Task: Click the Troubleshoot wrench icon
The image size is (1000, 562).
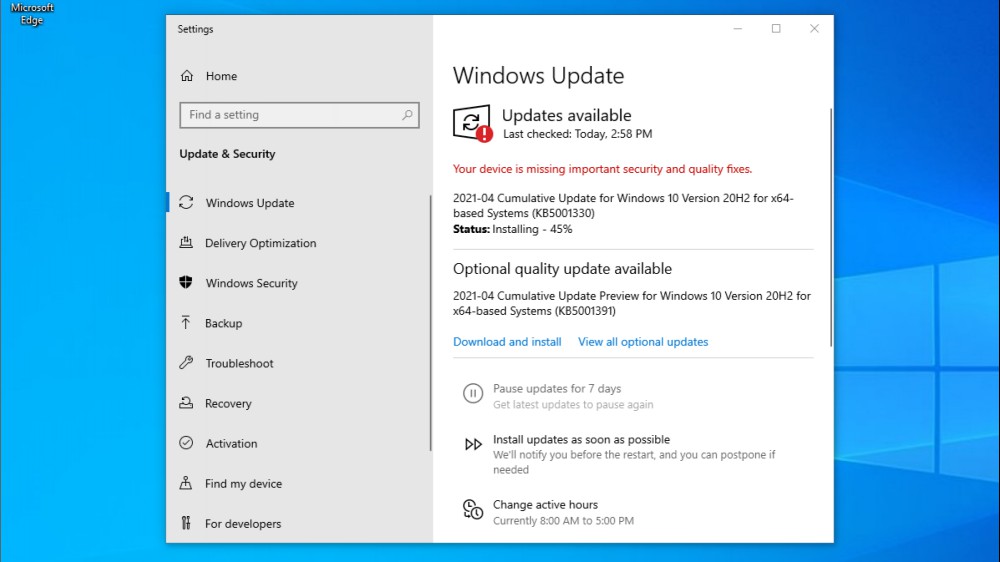Action: click(x=186, y=363)
